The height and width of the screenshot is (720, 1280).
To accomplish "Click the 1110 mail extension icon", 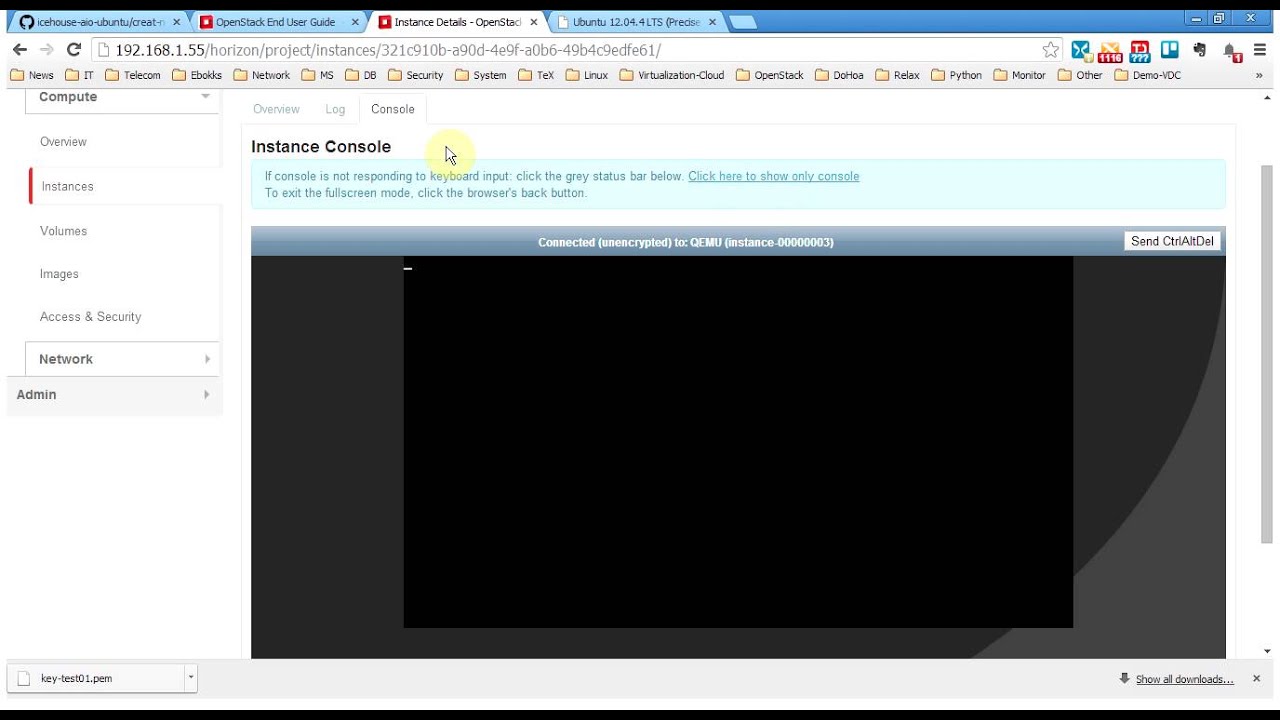I will 1110,51.
